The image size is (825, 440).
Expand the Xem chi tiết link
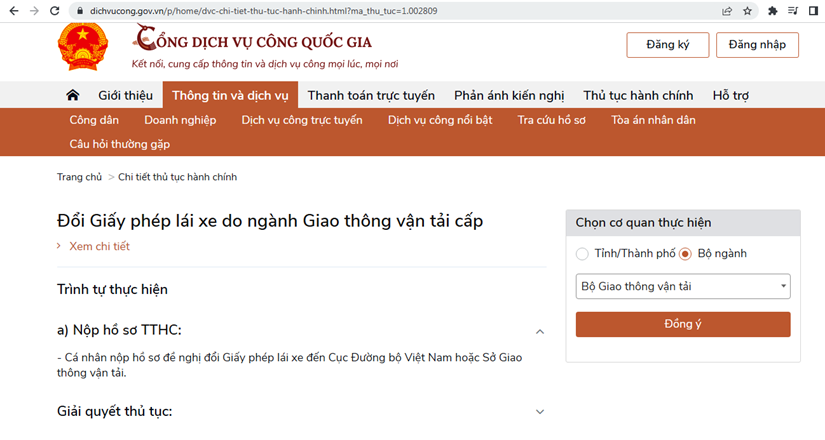coord(99,246)
